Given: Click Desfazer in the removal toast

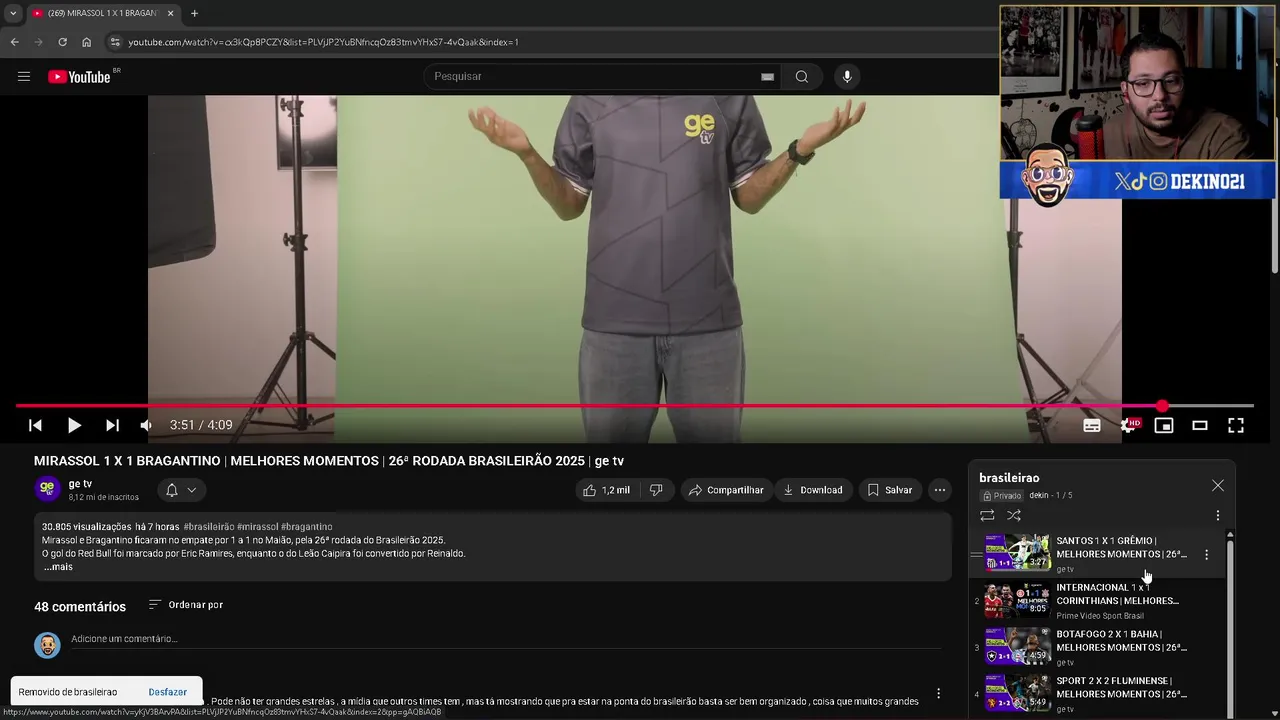Looking at the screenshot, I should (x=168, y=692).
